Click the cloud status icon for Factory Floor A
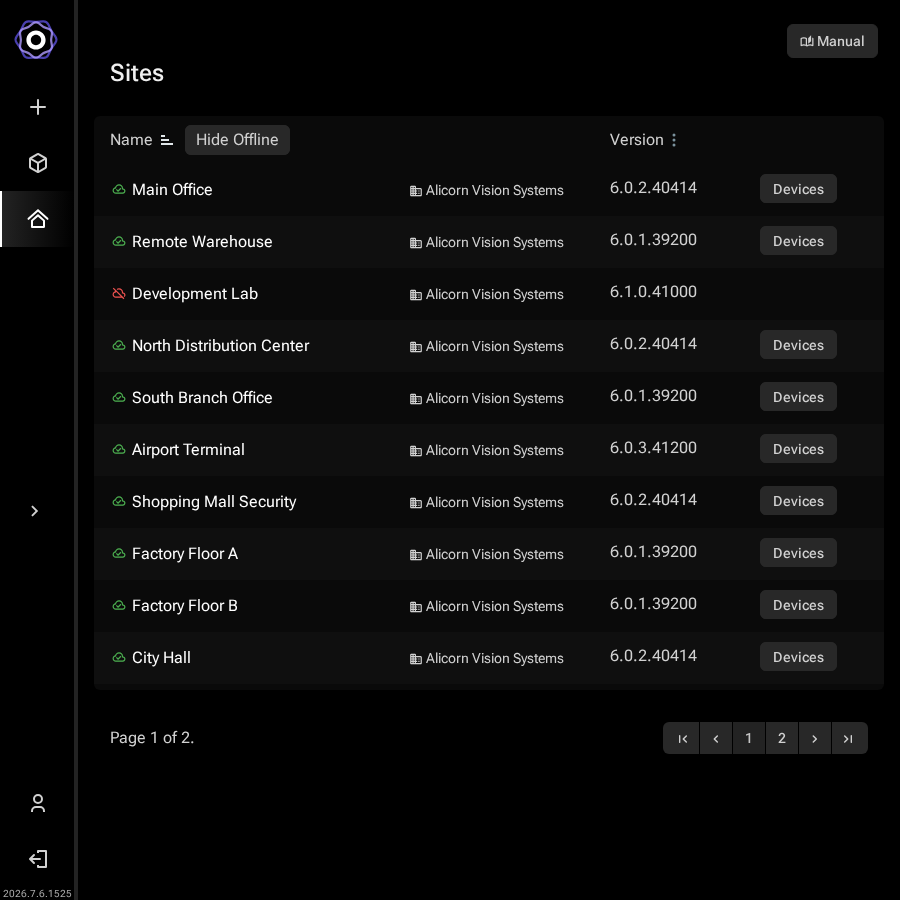 (119, 553)
